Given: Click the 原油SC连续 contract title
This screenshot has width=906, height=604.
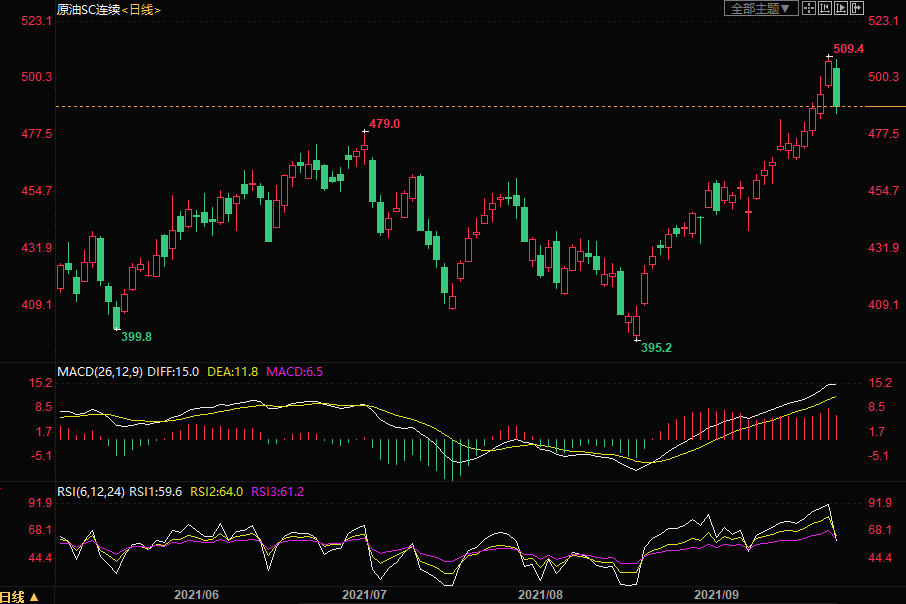Looking at the screenshot, I should pos(88,9).
